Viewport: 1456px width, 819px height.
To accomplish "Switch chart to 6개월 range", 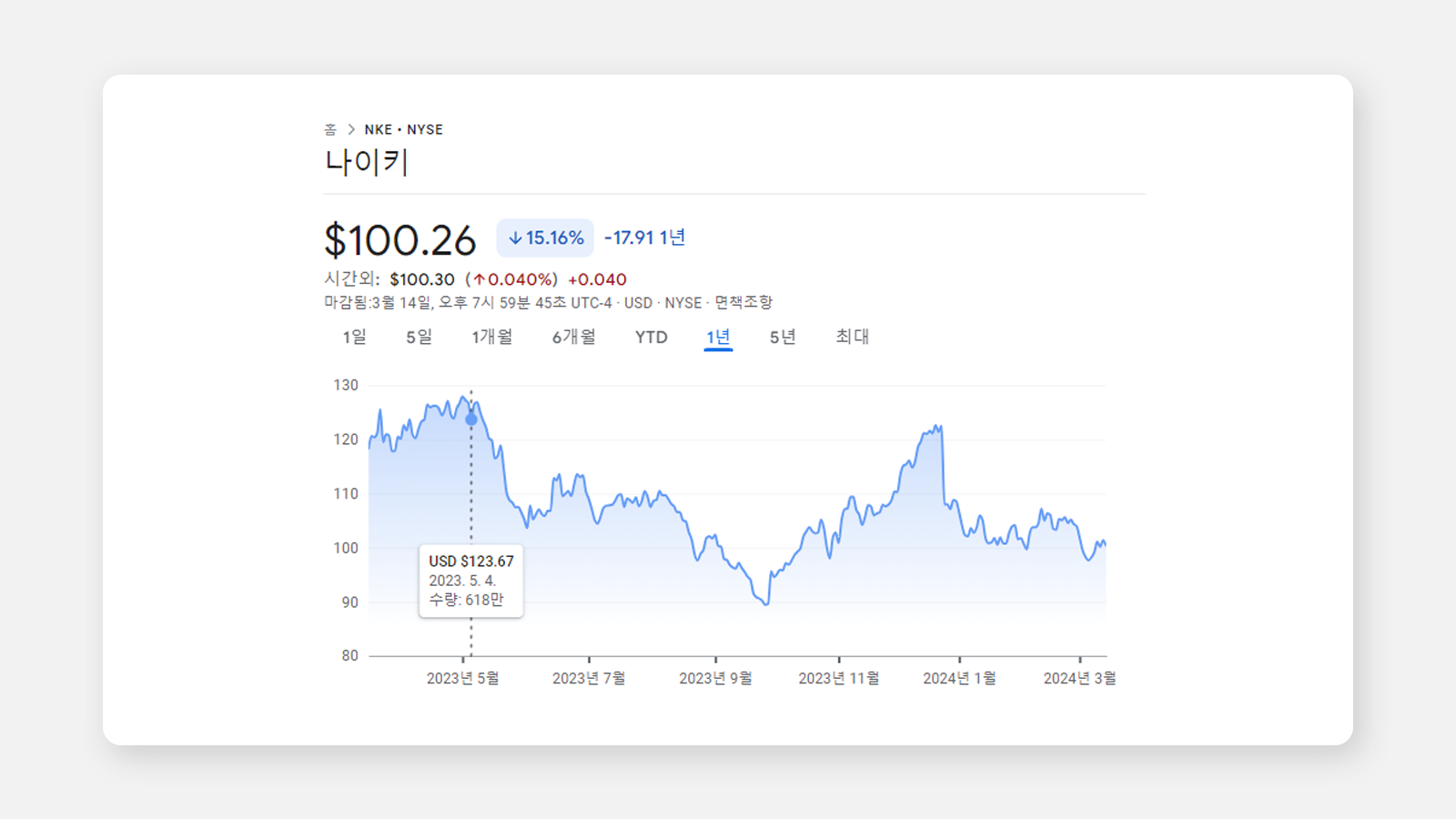I will [x=573, y=337].
